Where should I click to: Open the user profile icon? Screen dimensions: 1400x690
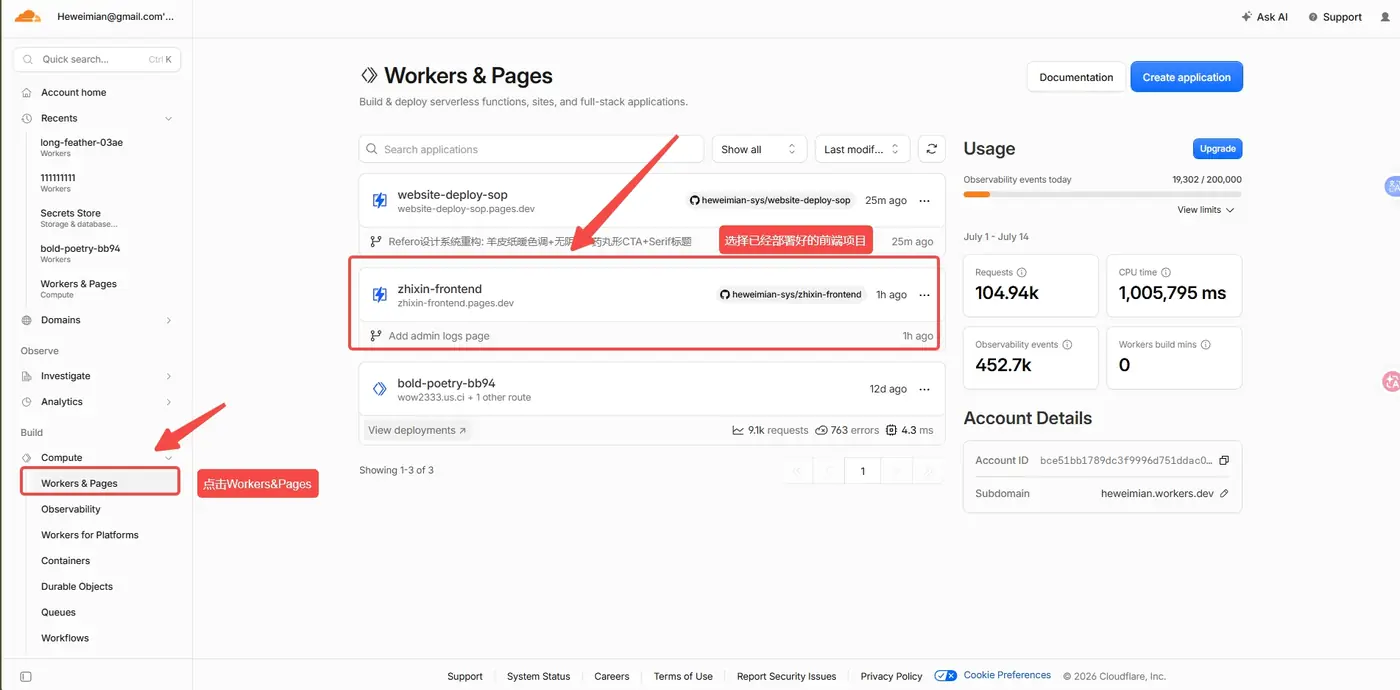point(1384,17)
